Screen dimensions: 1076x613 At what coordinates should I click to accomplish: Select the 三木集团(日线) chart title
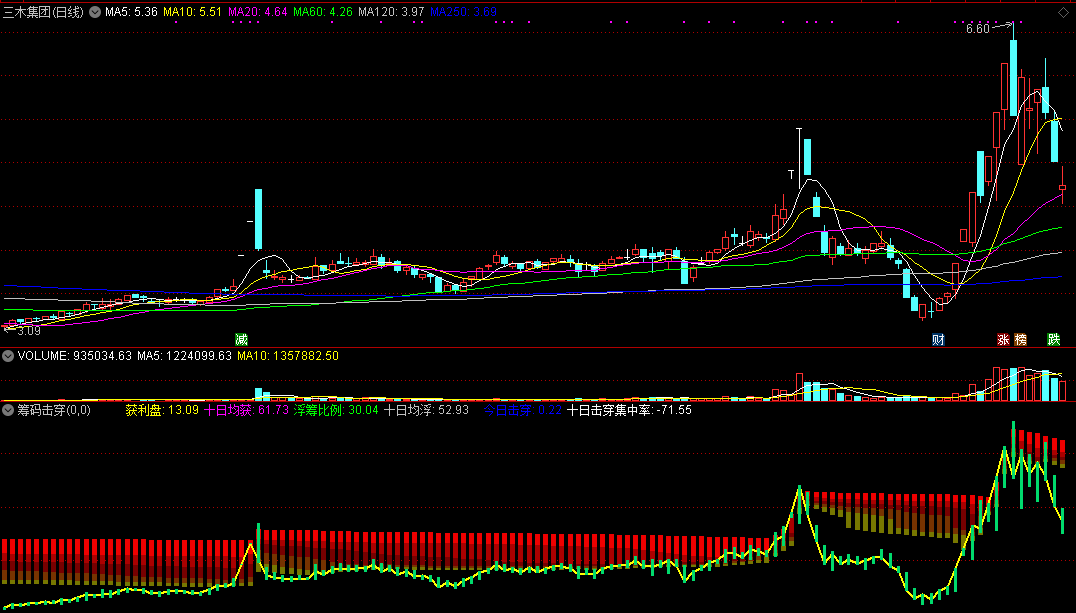coord(43,12)
